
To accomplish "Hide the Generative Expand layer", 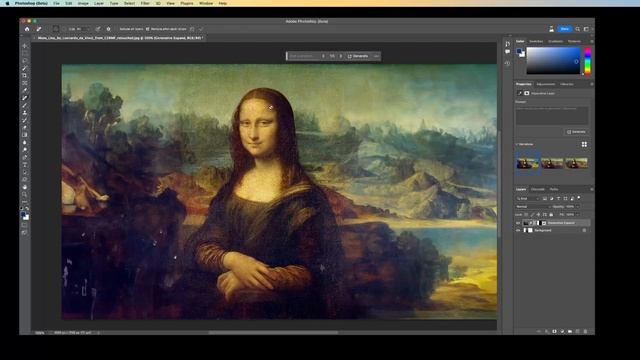I will [x=518, y=223].
